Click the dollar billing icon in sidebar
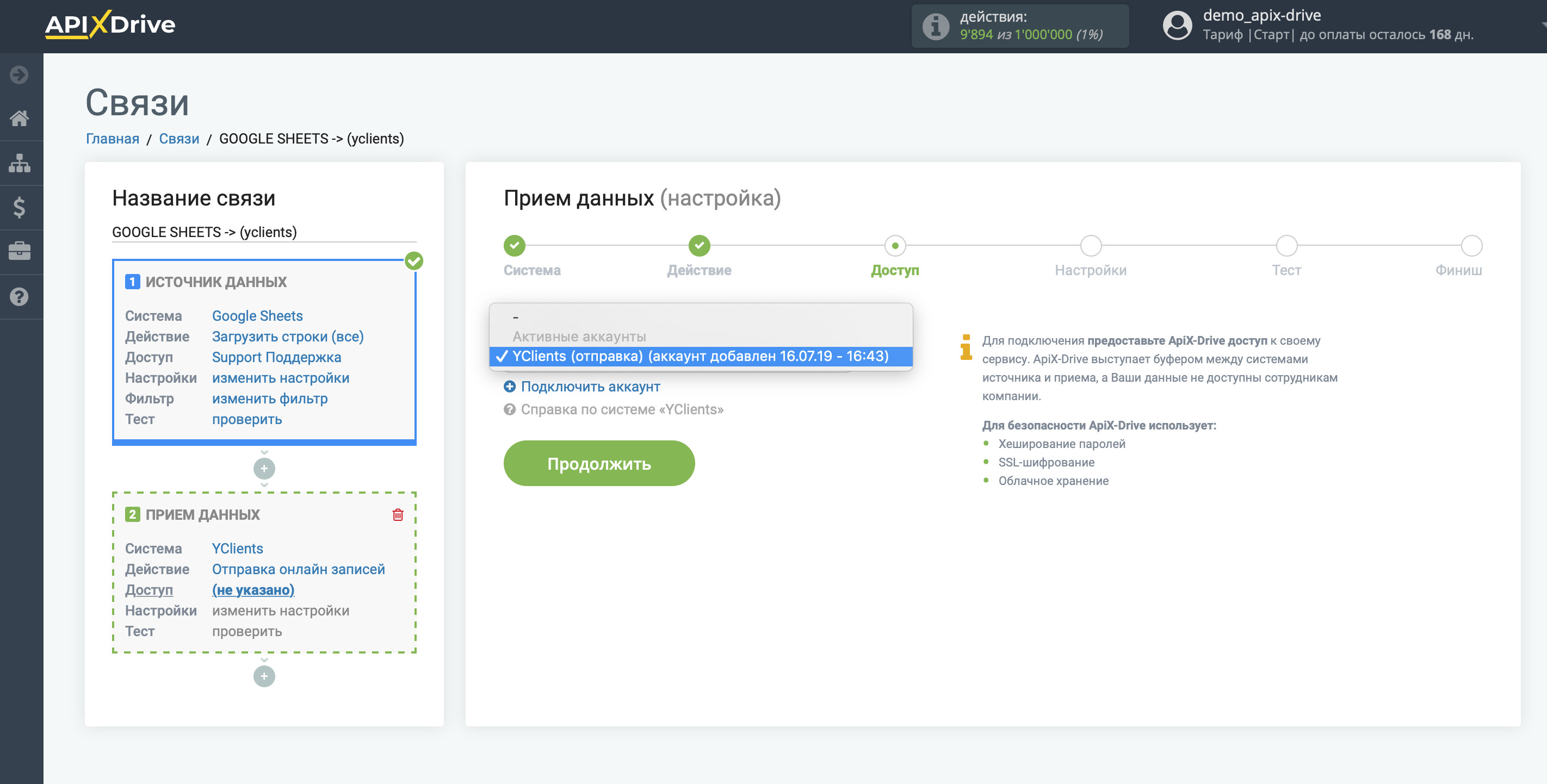 [19, 208]
